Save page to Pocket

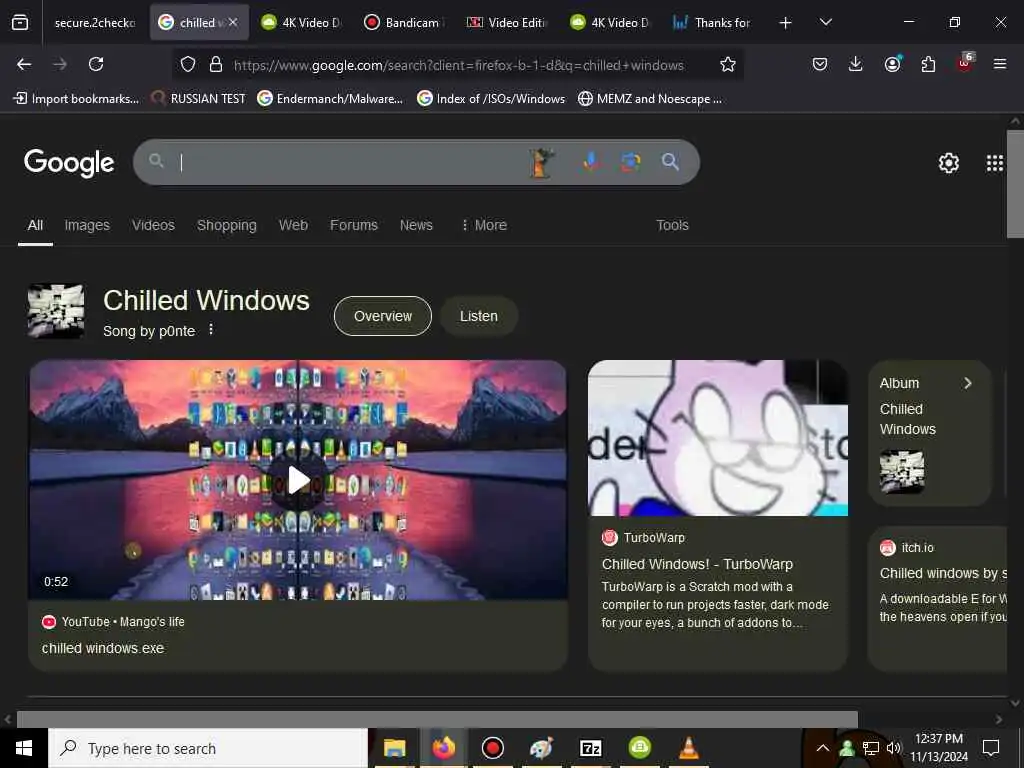point(820,64)
